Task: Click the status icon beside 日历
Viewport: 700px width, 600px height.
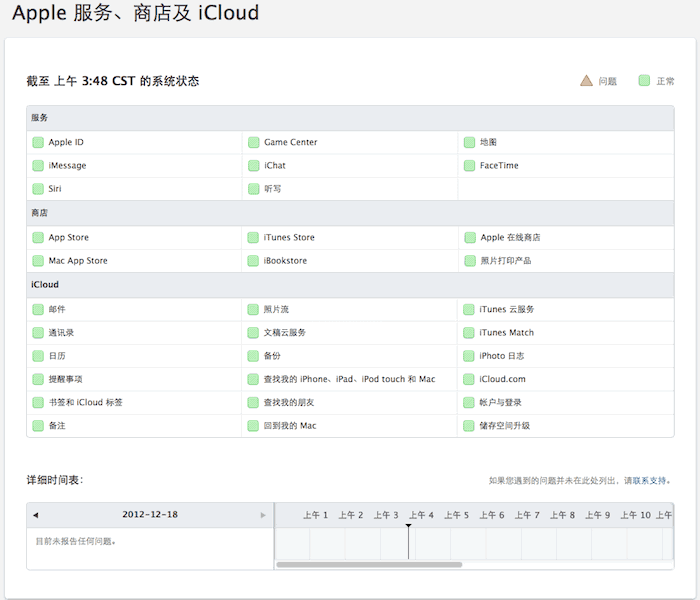Action: tap(38, 356)
